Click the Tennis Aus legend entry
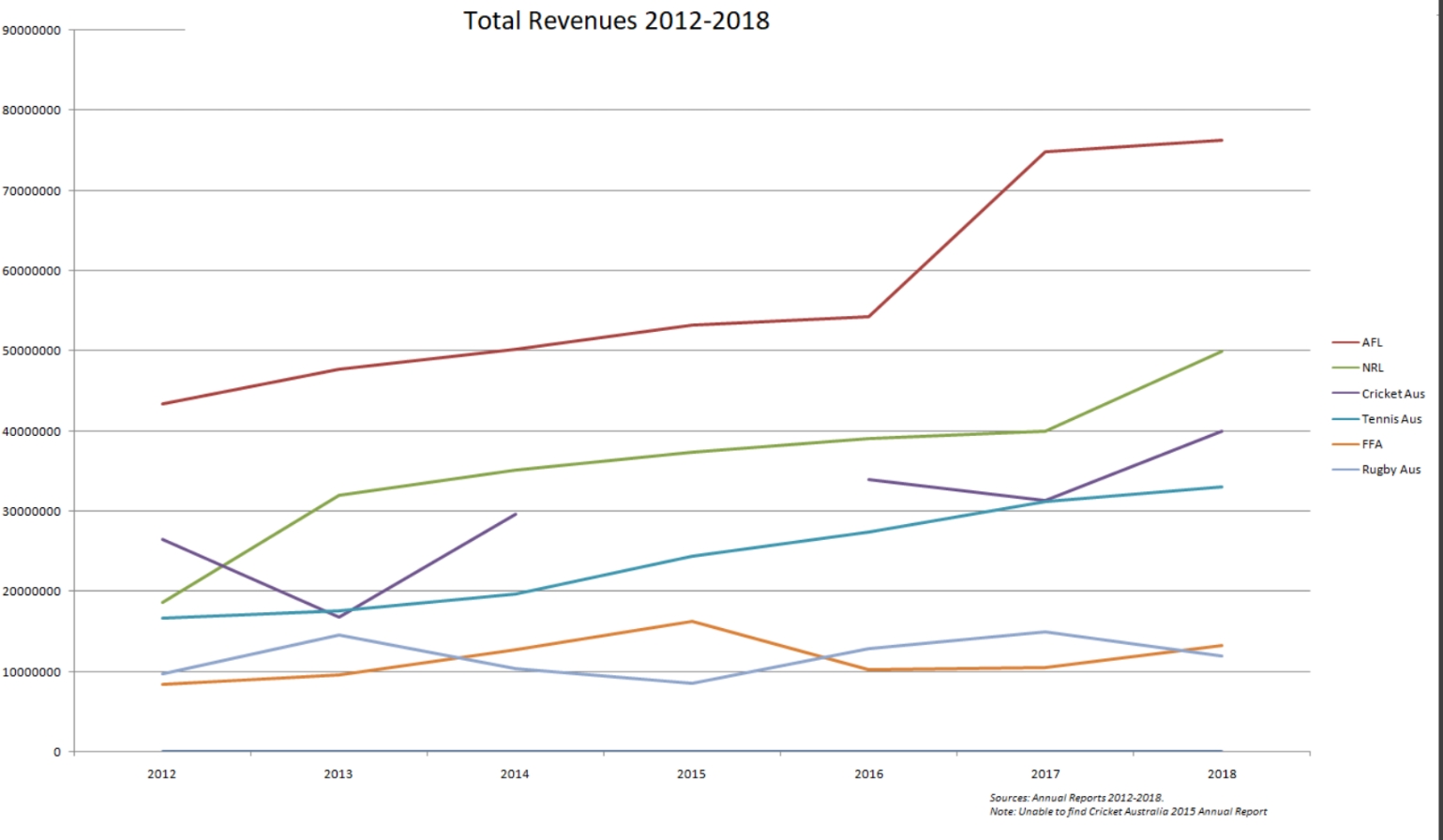This screenshot has width=1443, height=840. pyautogui.click(x=1377, y=419)
